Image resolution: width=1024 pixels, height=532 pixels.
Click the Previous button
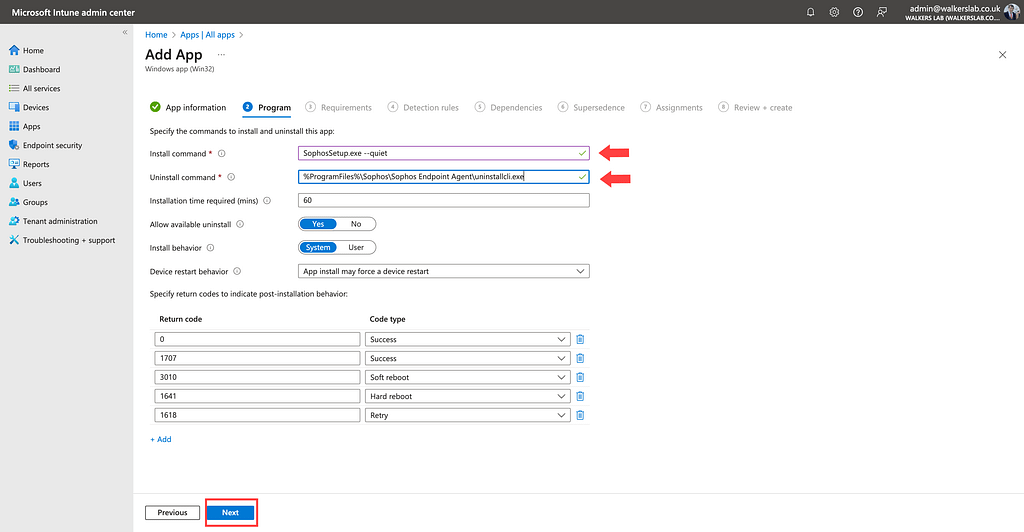[x=172, y=512]
